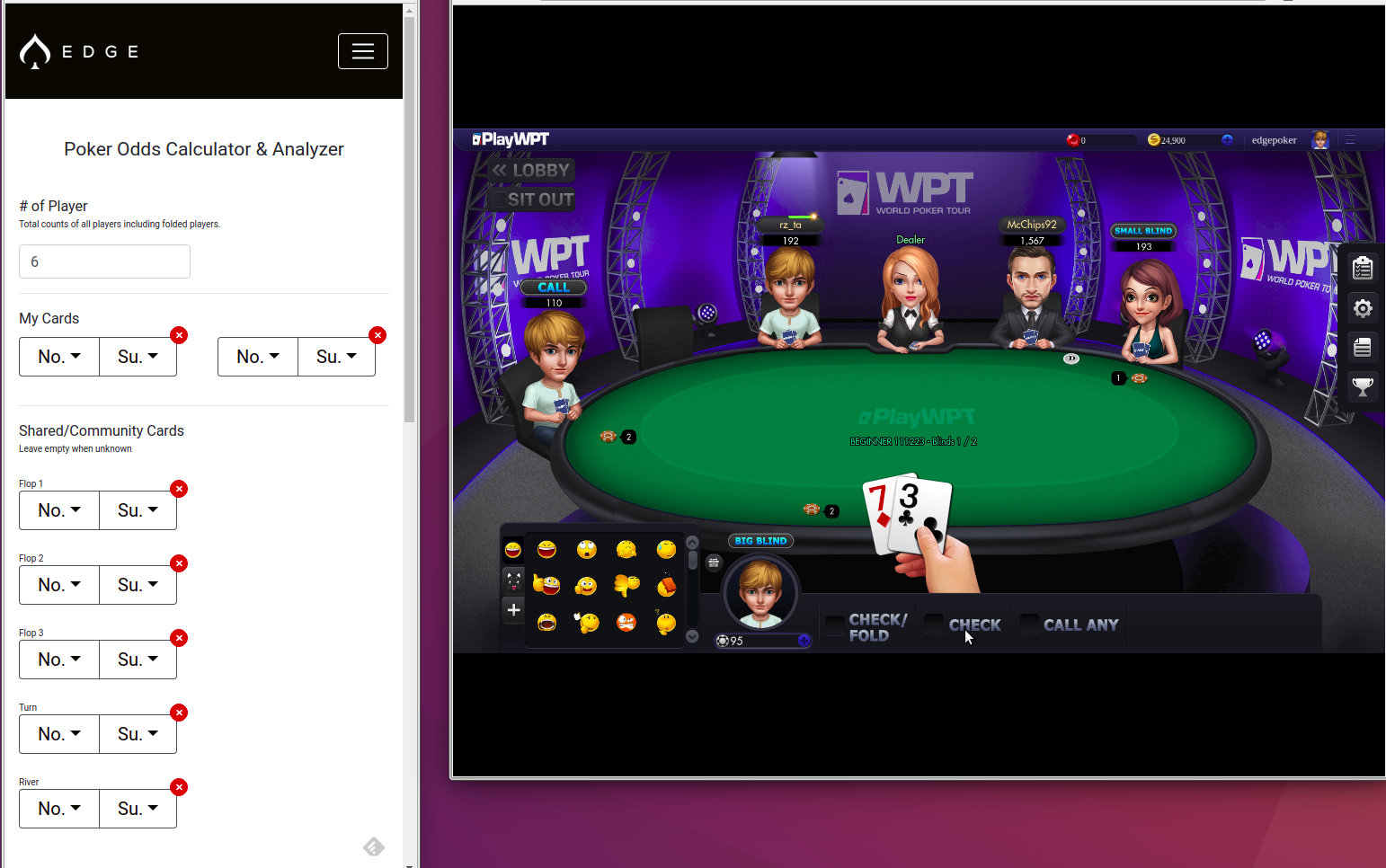Remove the second My Cards card
The height and width of the screenshot is (868, 1386).
pyautogui.click(x=378, y=335)
